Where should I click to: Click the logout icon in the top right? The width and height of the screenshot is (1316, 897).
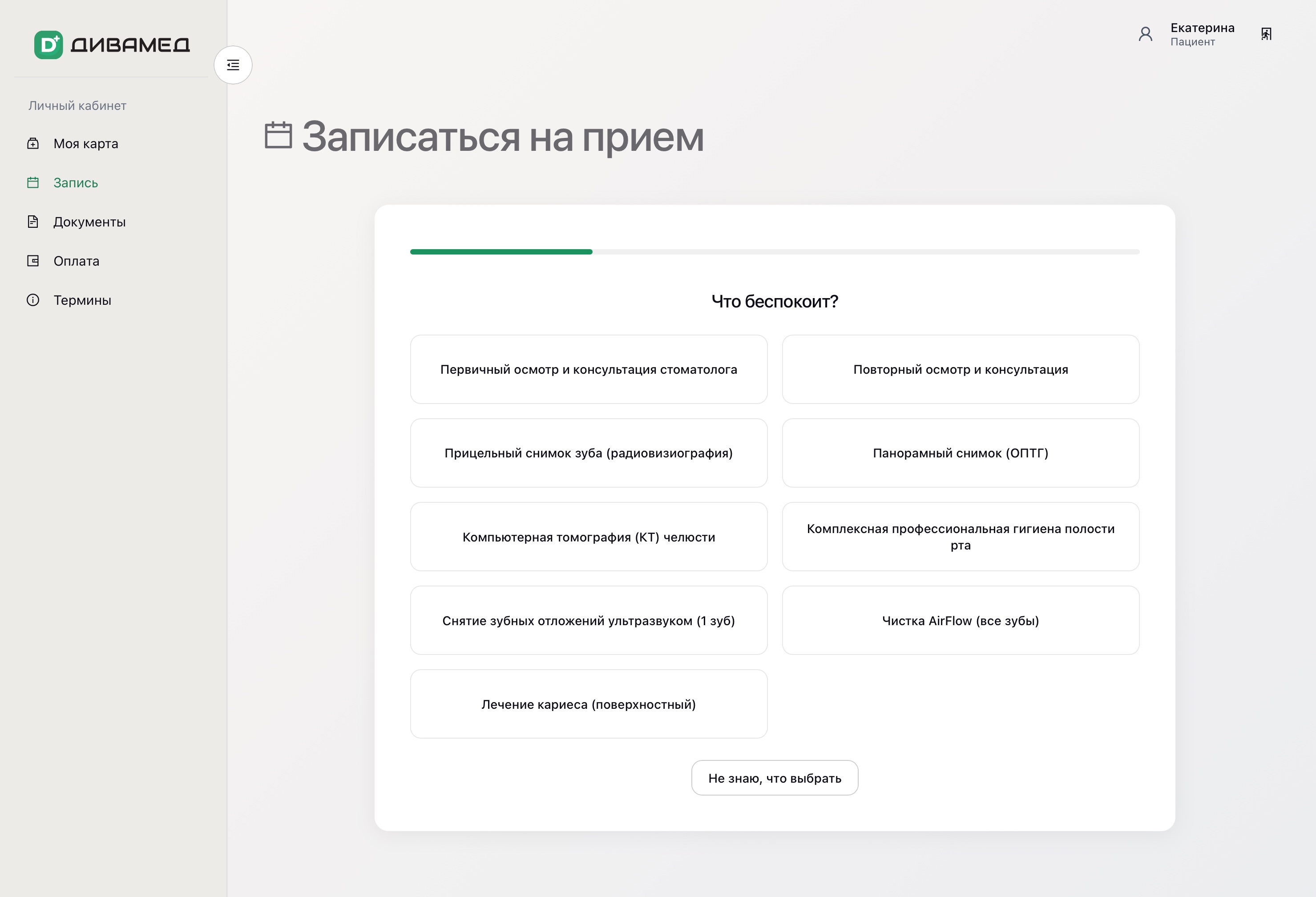pyautogui.click(x=1266, y=34)
